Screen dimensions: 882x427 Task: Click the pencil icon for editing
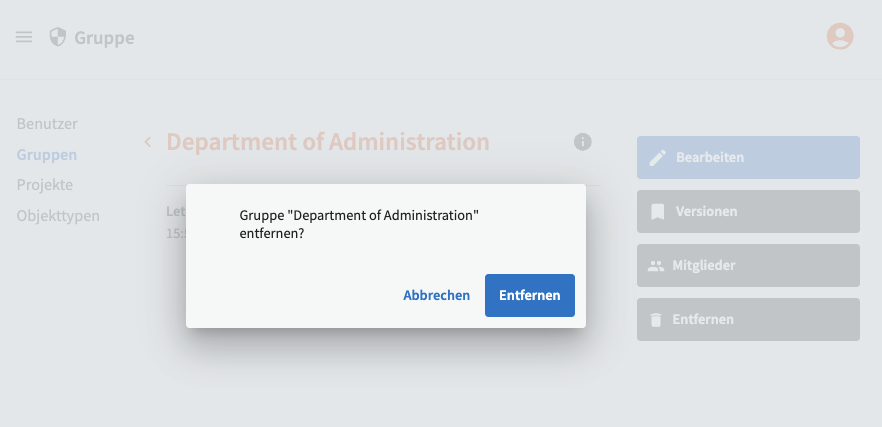657,158
